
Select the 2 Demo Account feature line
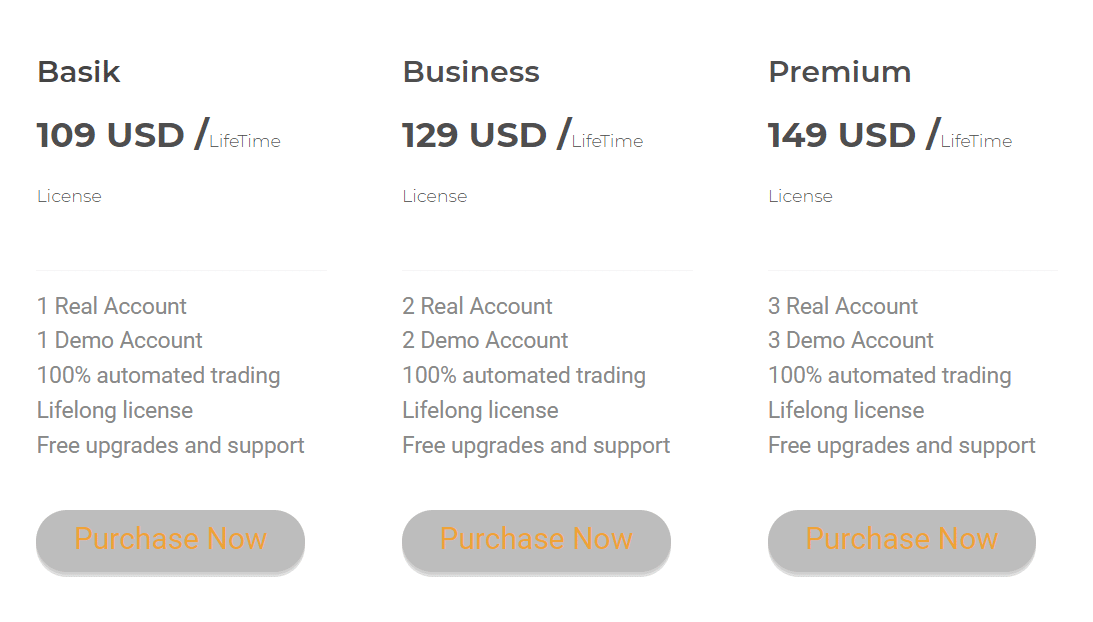484,341
